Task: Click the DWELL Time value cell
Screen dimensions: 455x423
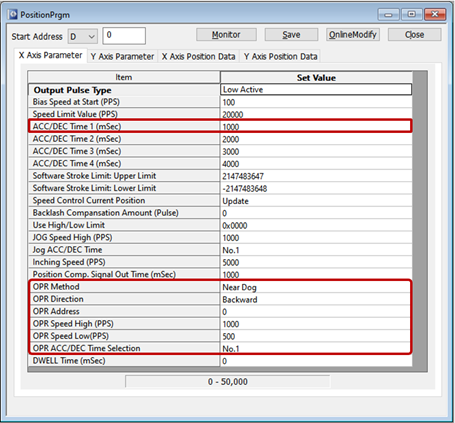Action: pos(316,361)
